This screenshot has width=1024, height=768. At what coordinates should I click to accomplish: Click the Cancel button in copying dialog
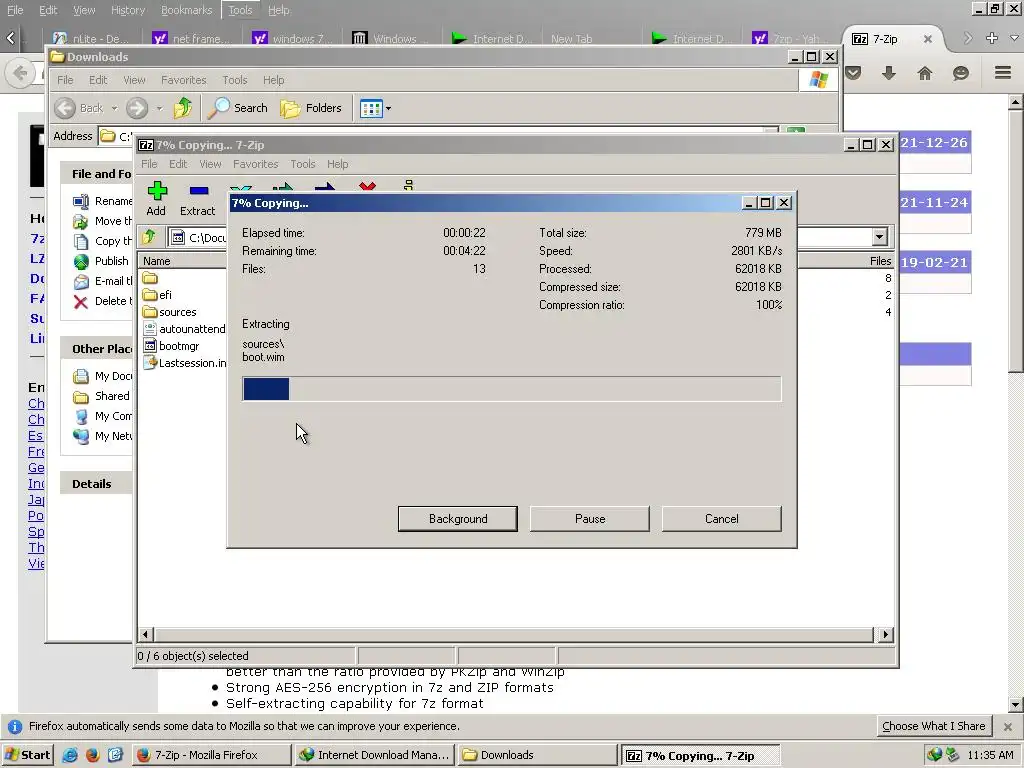(722, 519)
